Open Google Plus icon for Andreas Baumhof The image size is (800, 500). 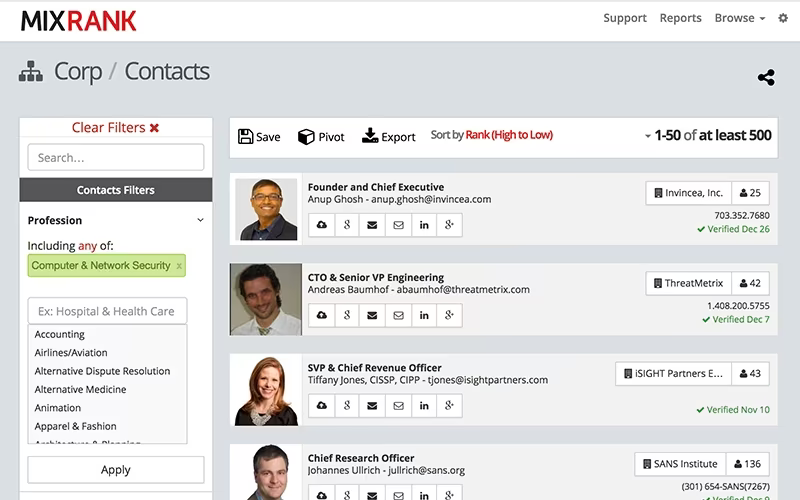(x=449, y=315)
